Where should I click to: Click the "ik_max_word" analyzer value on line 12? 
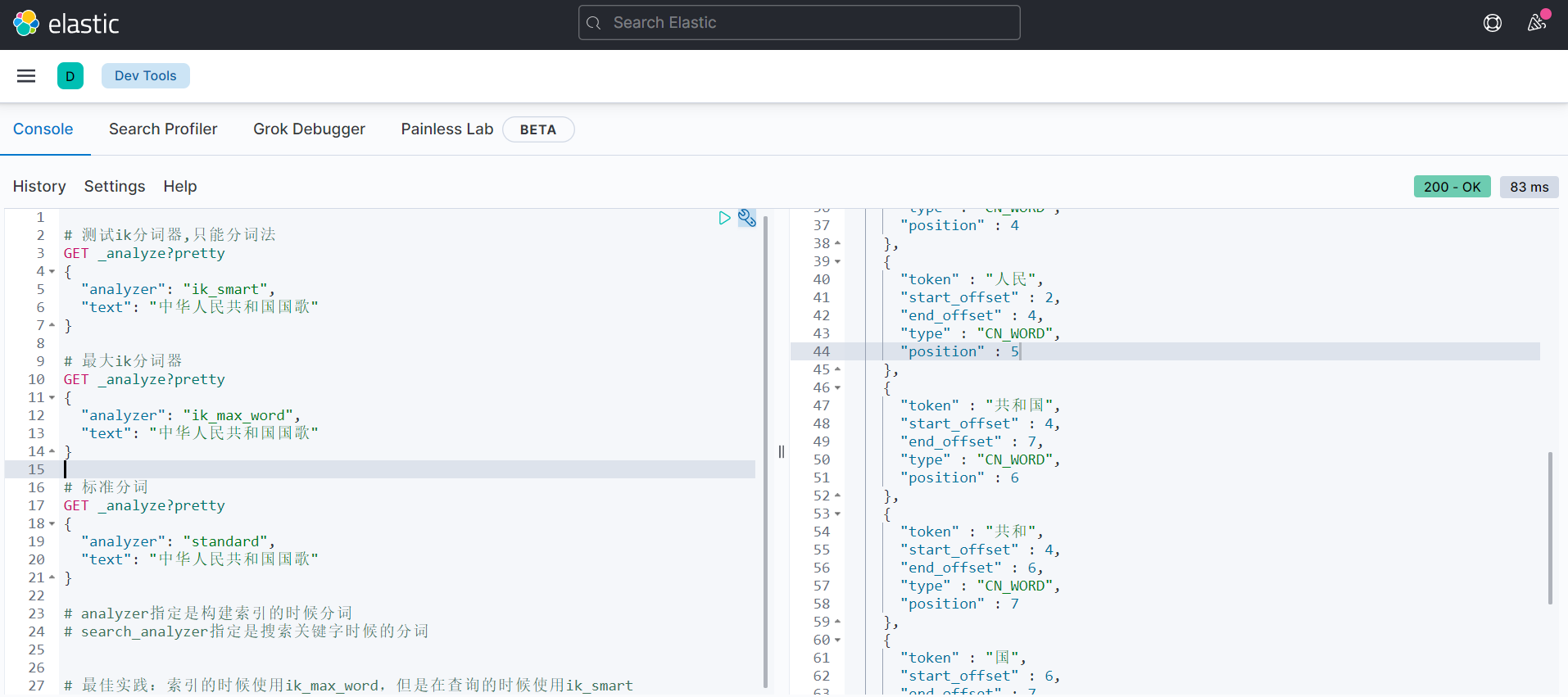click(x=239, y=416)
